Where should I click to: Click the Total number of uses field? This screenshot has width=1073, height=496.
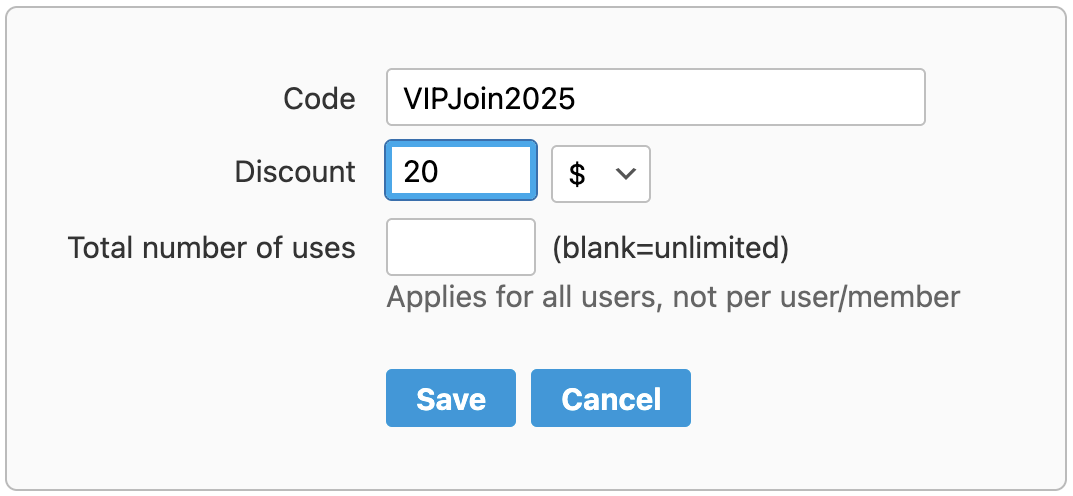[460, 247]
